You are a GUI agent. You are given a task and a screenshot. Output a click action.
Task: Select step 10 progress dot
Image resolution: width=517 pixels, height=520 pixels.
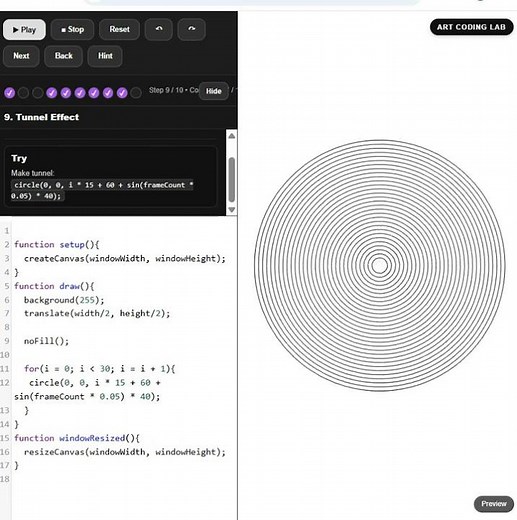(136, 93)
